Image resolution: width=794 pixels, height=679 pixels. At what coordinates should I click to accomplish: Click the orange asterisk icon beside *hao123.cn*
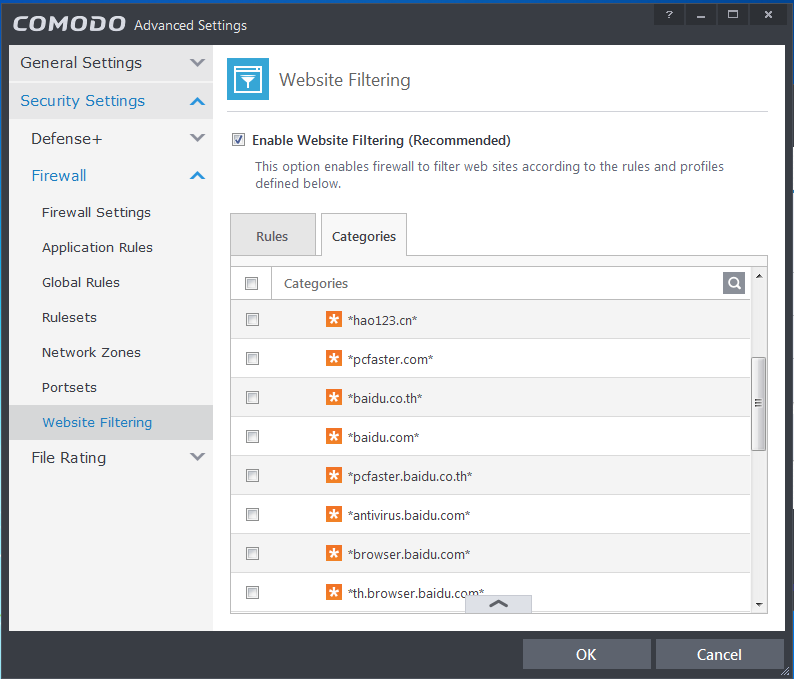pyautogui.click(x=334, y=319)
